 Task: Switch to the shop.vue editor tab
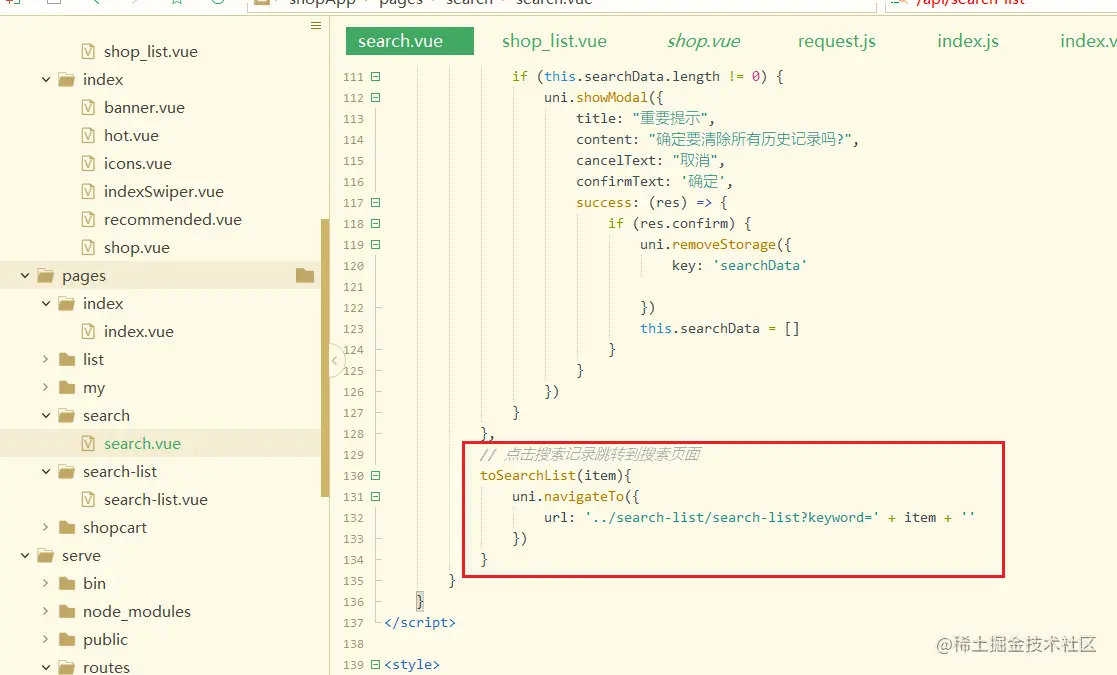[x=703, y=41]
